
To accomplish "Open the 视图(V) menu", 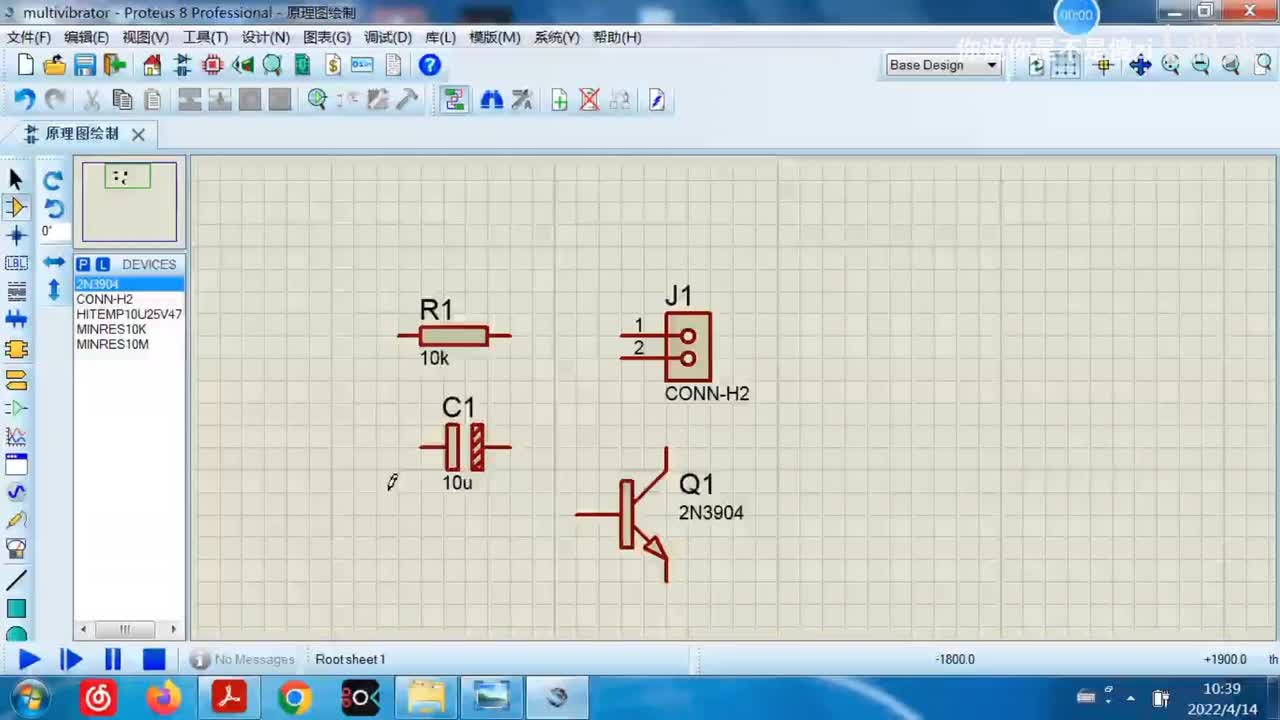I will (146, 37).
